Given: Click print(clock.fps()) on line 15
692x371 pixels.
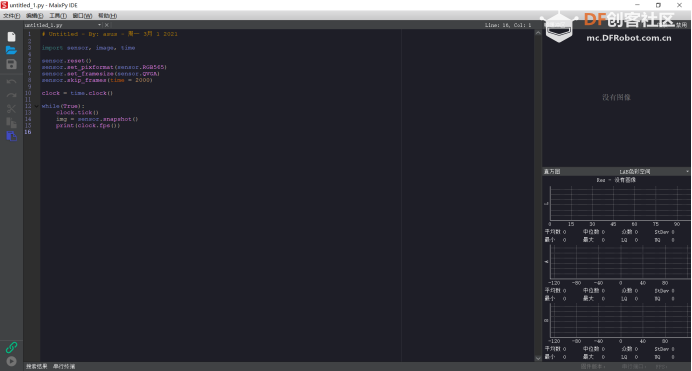Looking at the screenshot, I should click(x=88, y=126).
